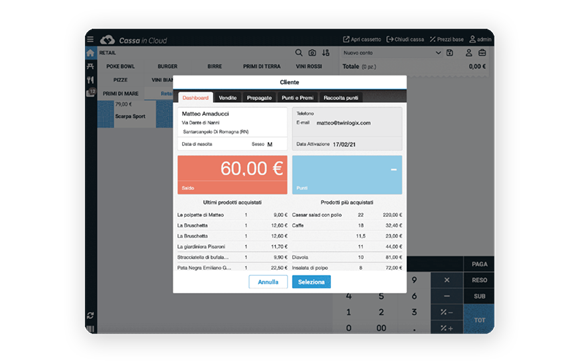This screenshot has width=576, height=362.
Task: Click the sync refresh icon in sidebar
Action: (x=90, y=315)
